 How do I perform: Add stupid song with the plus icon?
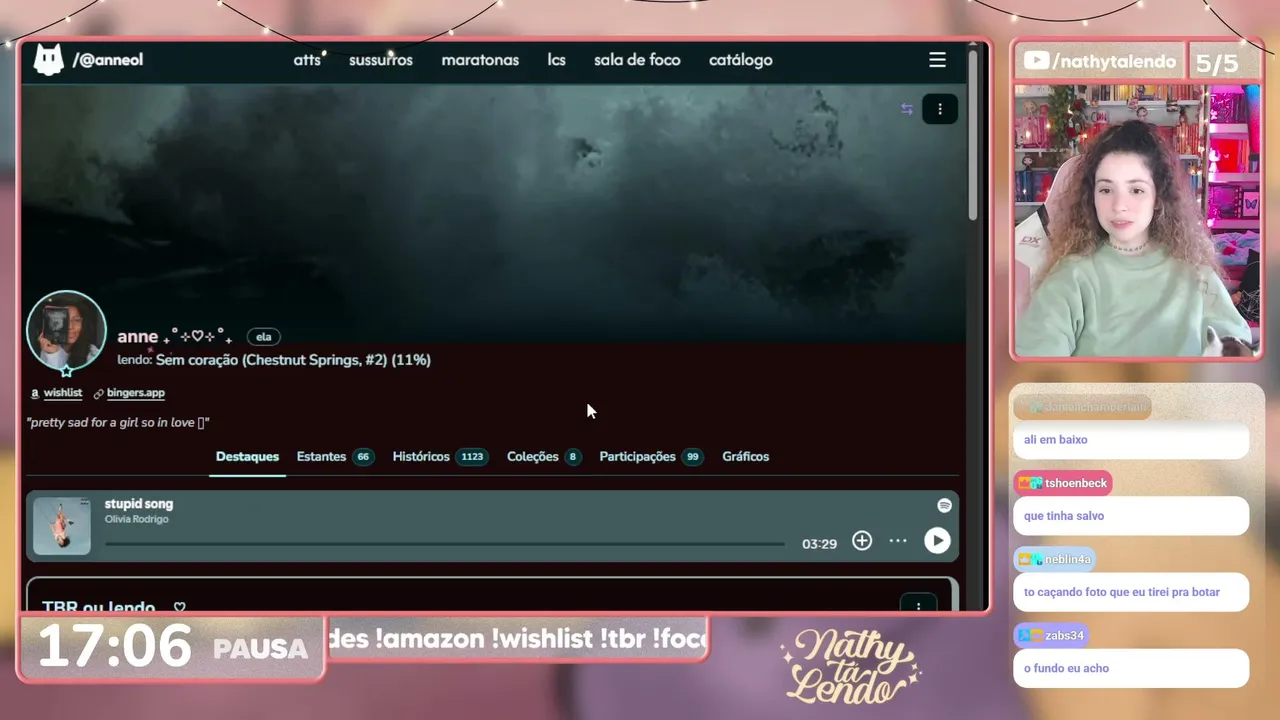862,541
